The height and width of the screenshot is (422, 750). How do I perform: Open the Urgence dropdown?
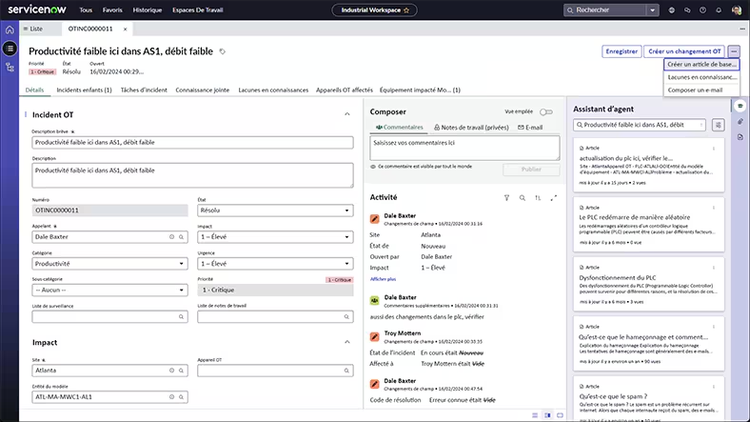point(276,264)
